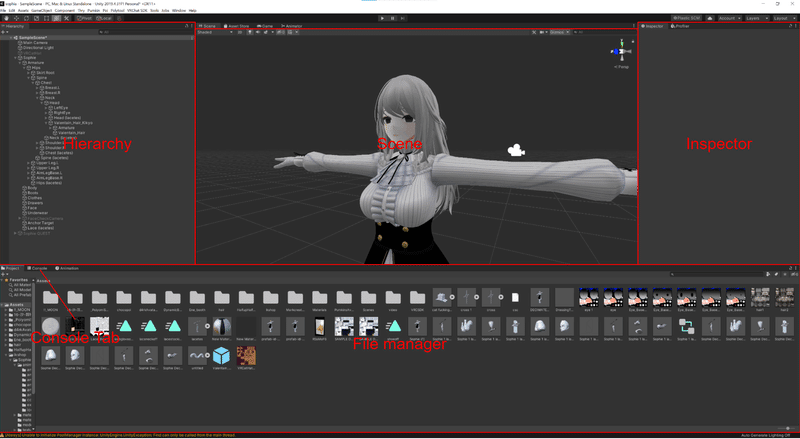The image size is (800, 439).
Task: Toggle scene audio speaker icon
Action: [x=258, y=32]
